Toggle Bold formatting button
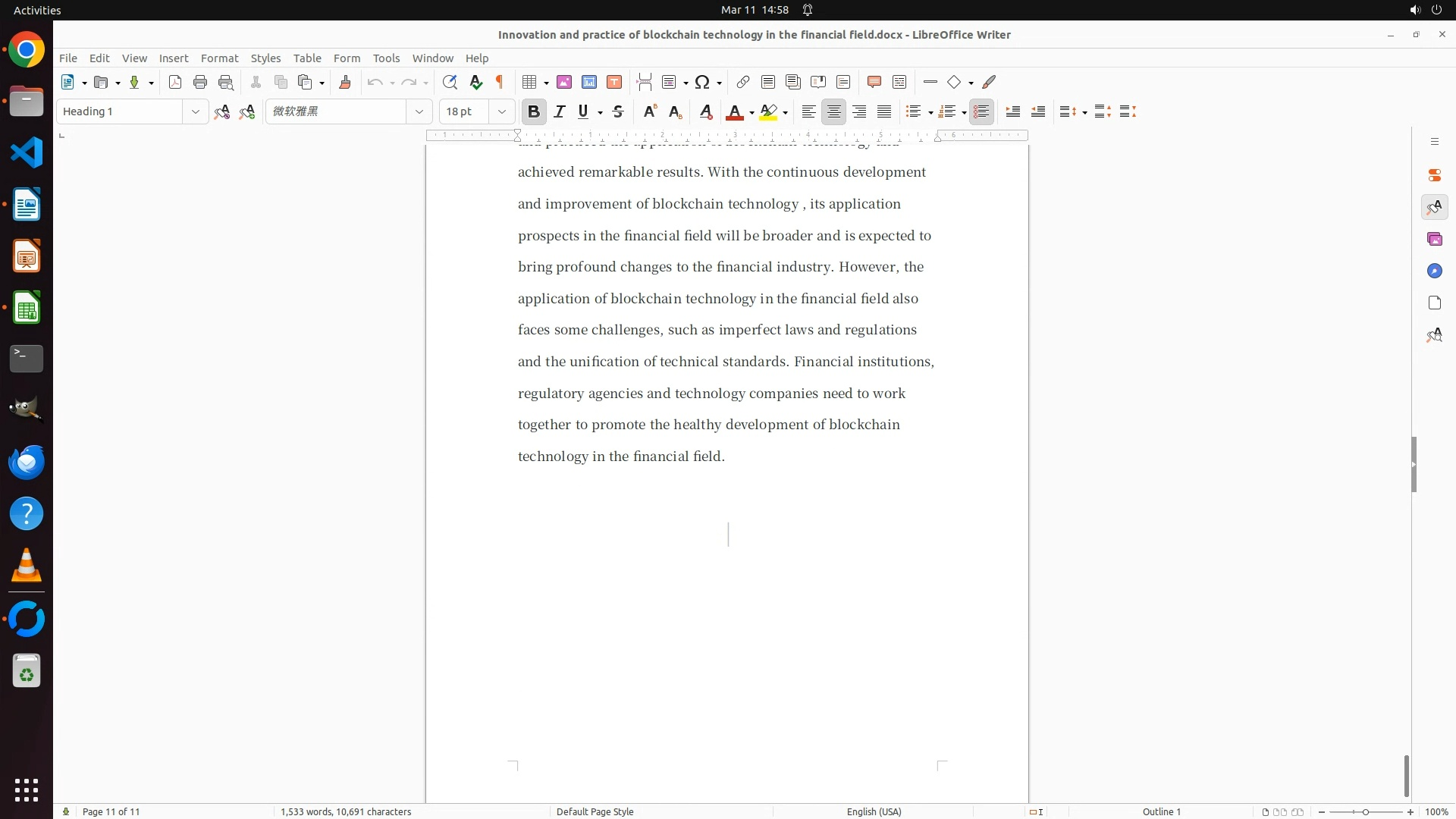 tap(534, 111)
